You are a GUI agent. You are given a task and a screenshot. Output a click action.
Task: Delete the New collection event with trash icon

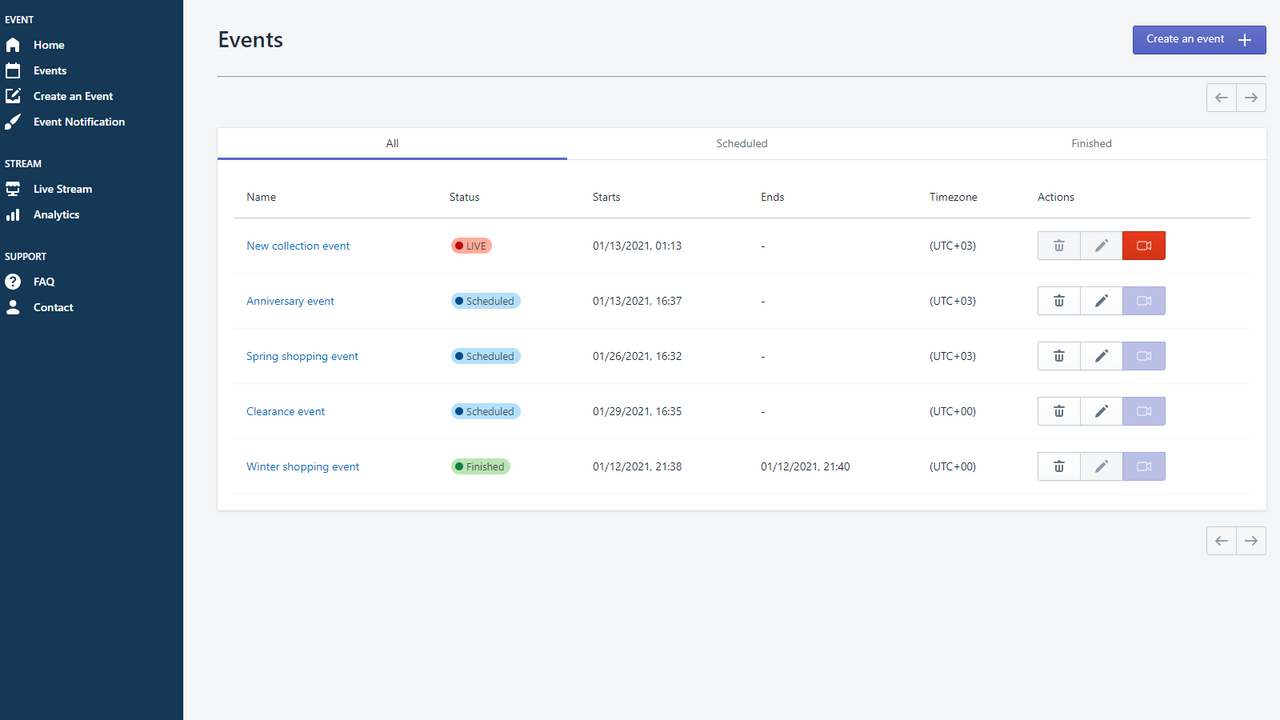coord(1058,245)
